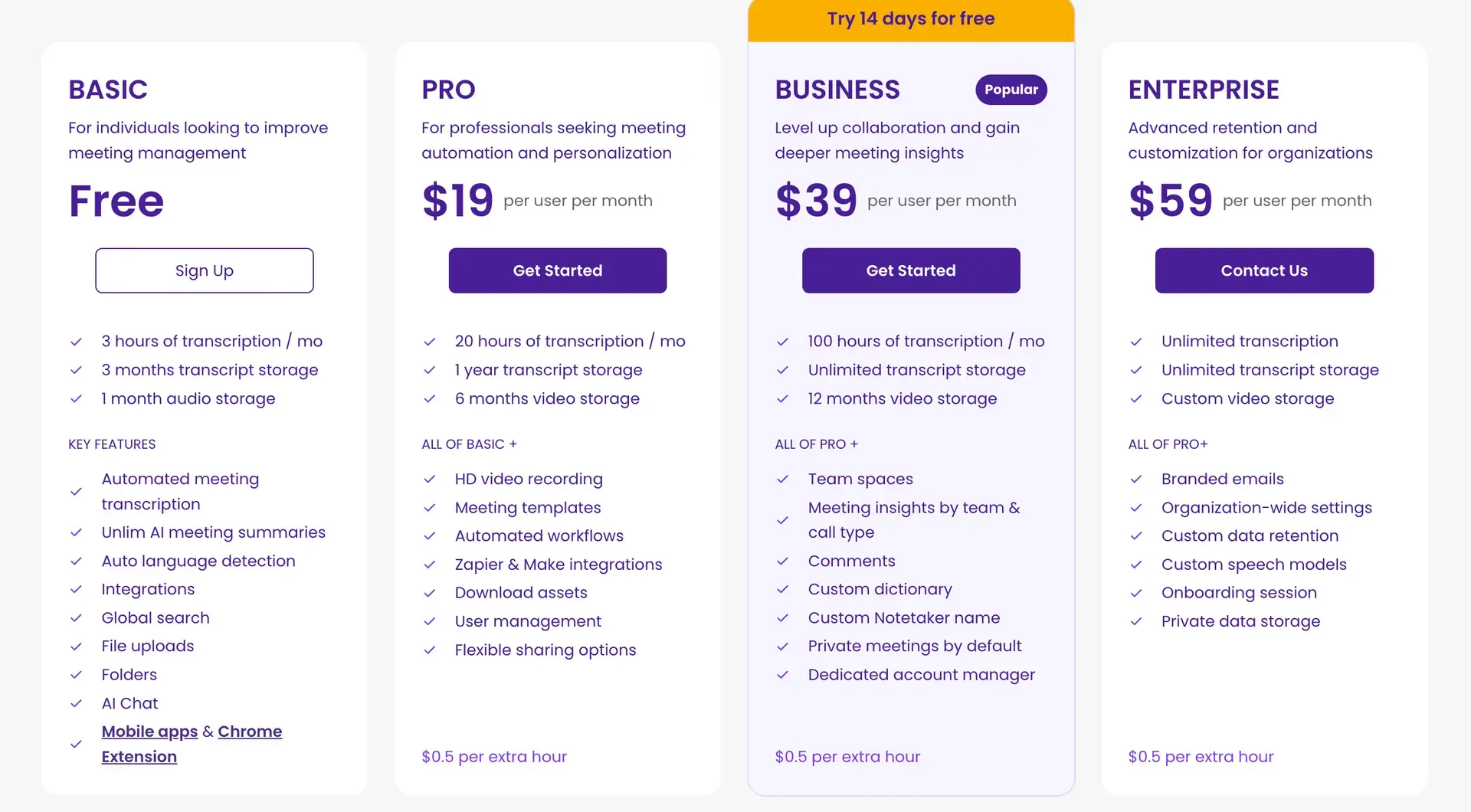Click Get Started under the Pro plan

(x=557, y=270)
